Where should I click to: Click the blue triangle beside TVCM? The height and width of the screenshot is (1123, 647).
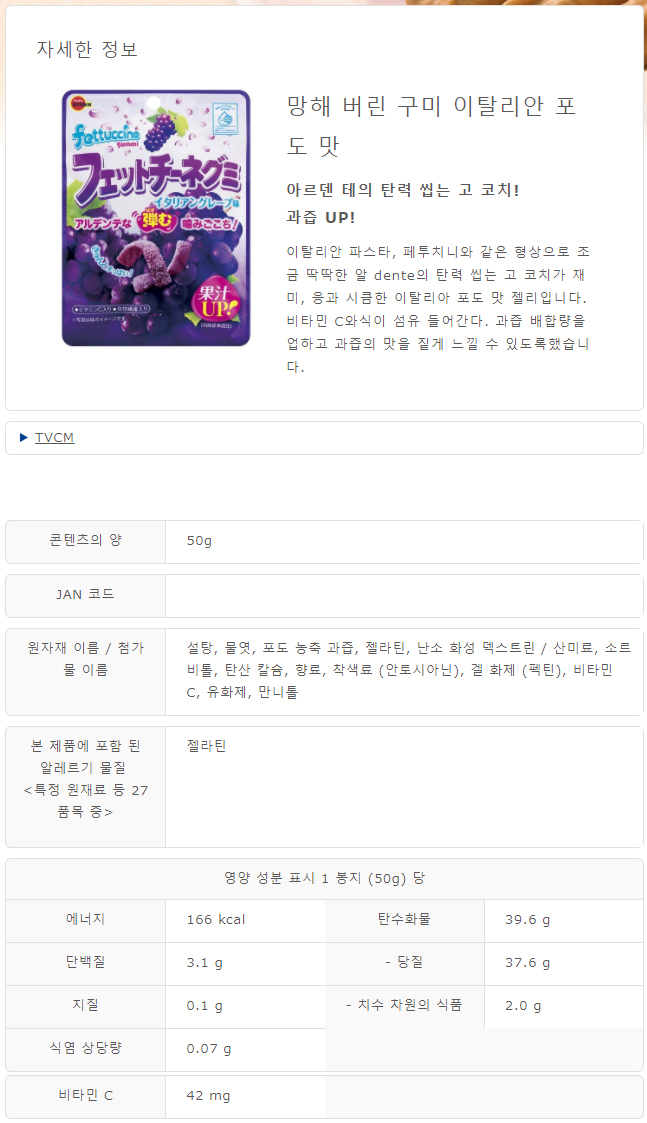point(24,438)
